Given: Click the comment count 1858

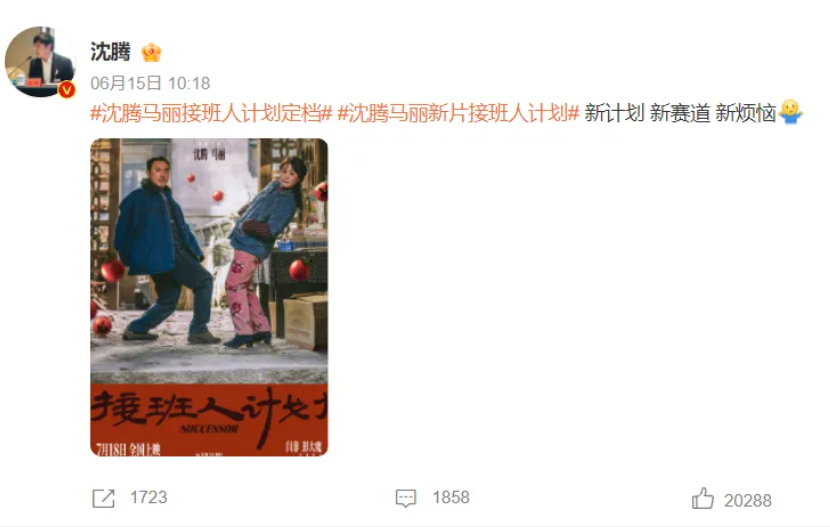Looking at the screenshot, I should (x=451, y=497).
